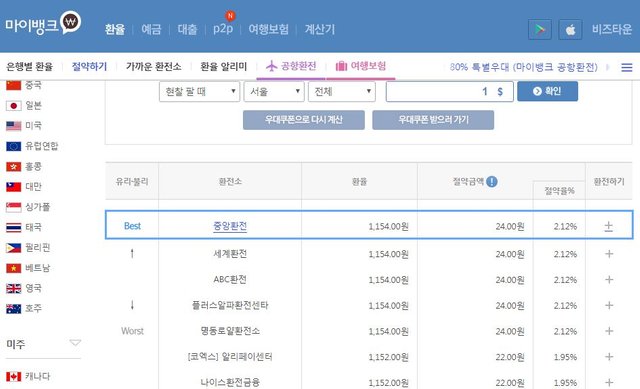Screen dimensions: 640x389
Task: Open the 여행보험 top menu
Action: click(269, 29)
